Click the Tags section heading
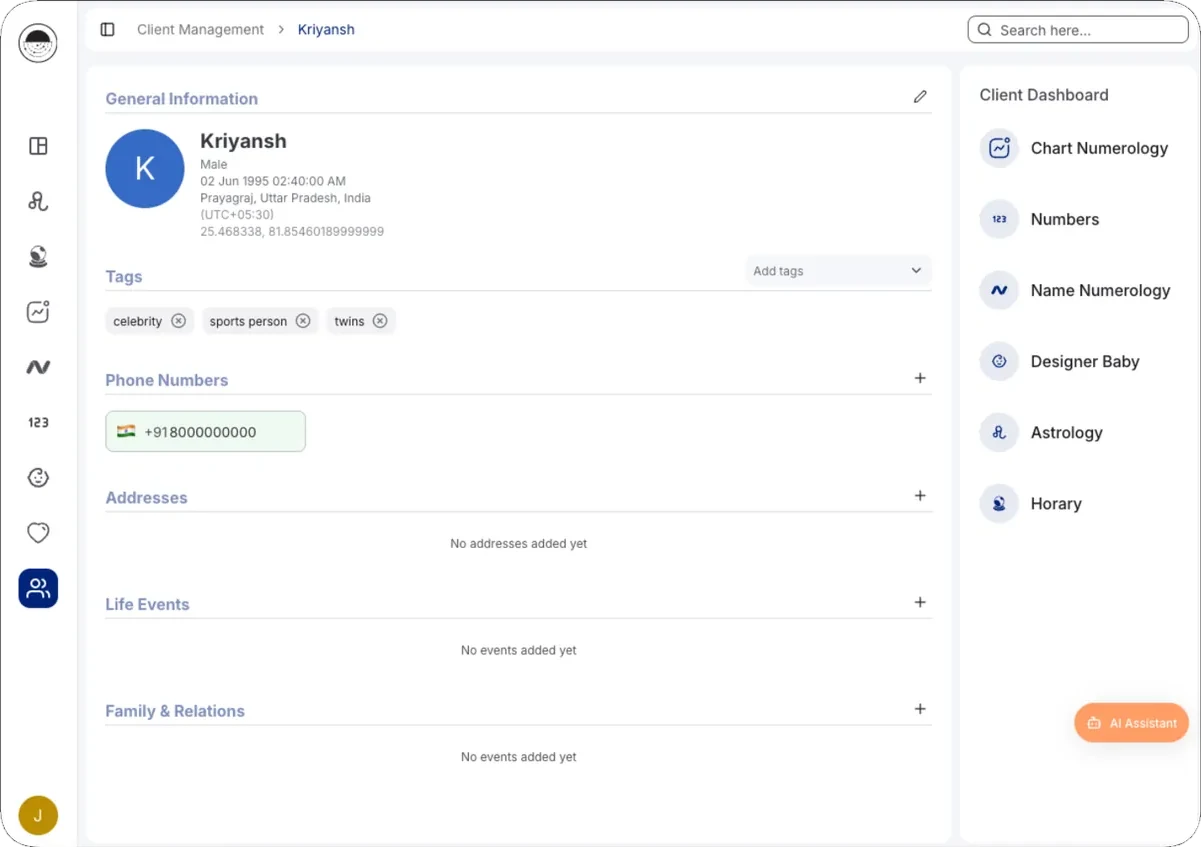 point(124,277)
